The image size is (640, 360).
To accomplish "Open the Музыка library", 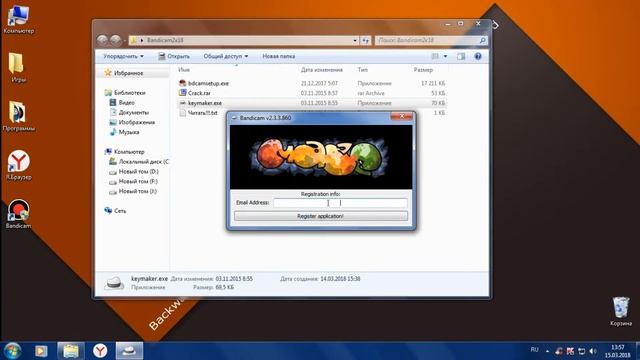I will point(129,132).
